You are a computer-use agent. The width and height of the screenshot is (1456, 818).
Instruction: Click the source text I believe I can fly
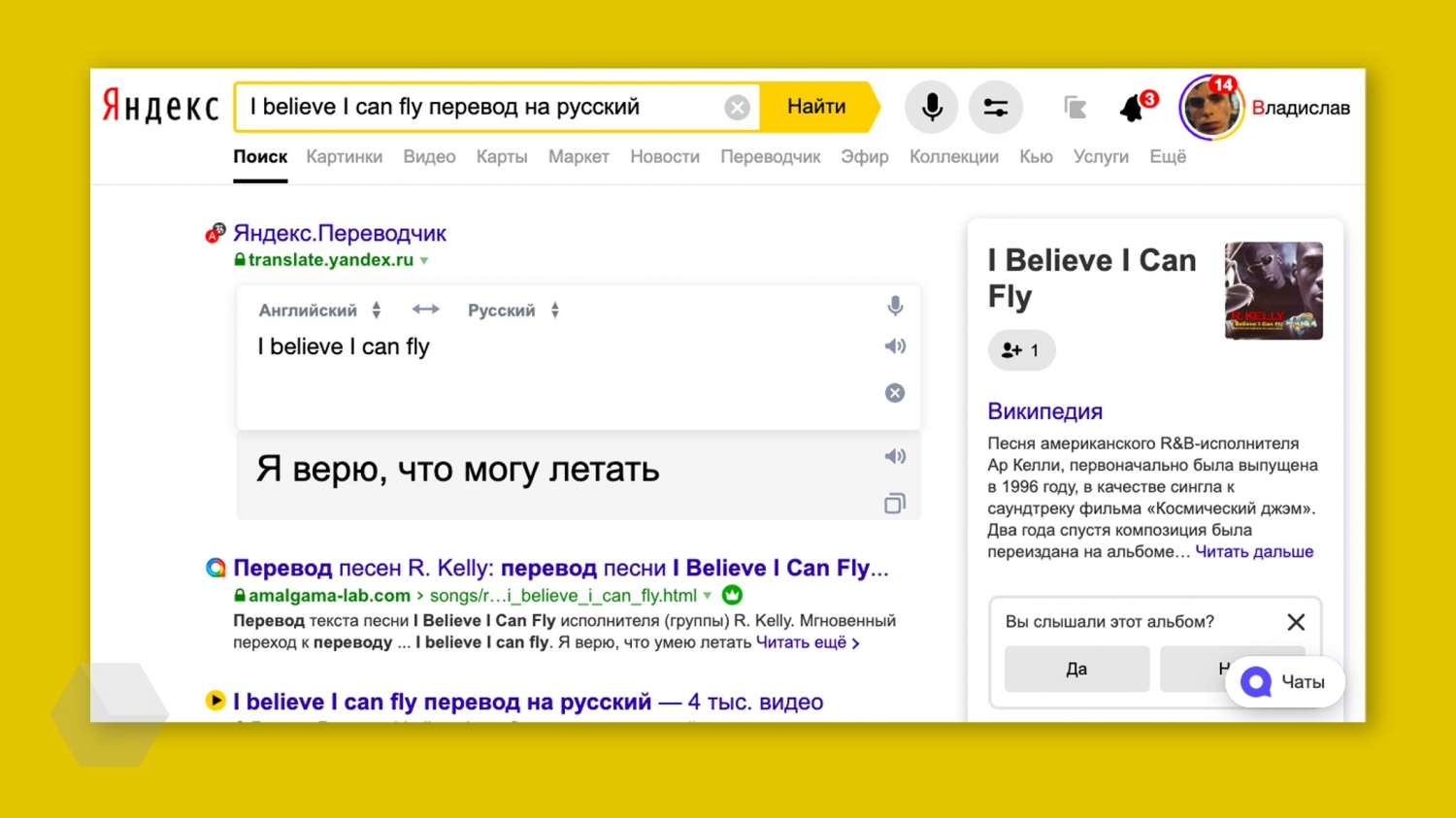tap(344, 346)
